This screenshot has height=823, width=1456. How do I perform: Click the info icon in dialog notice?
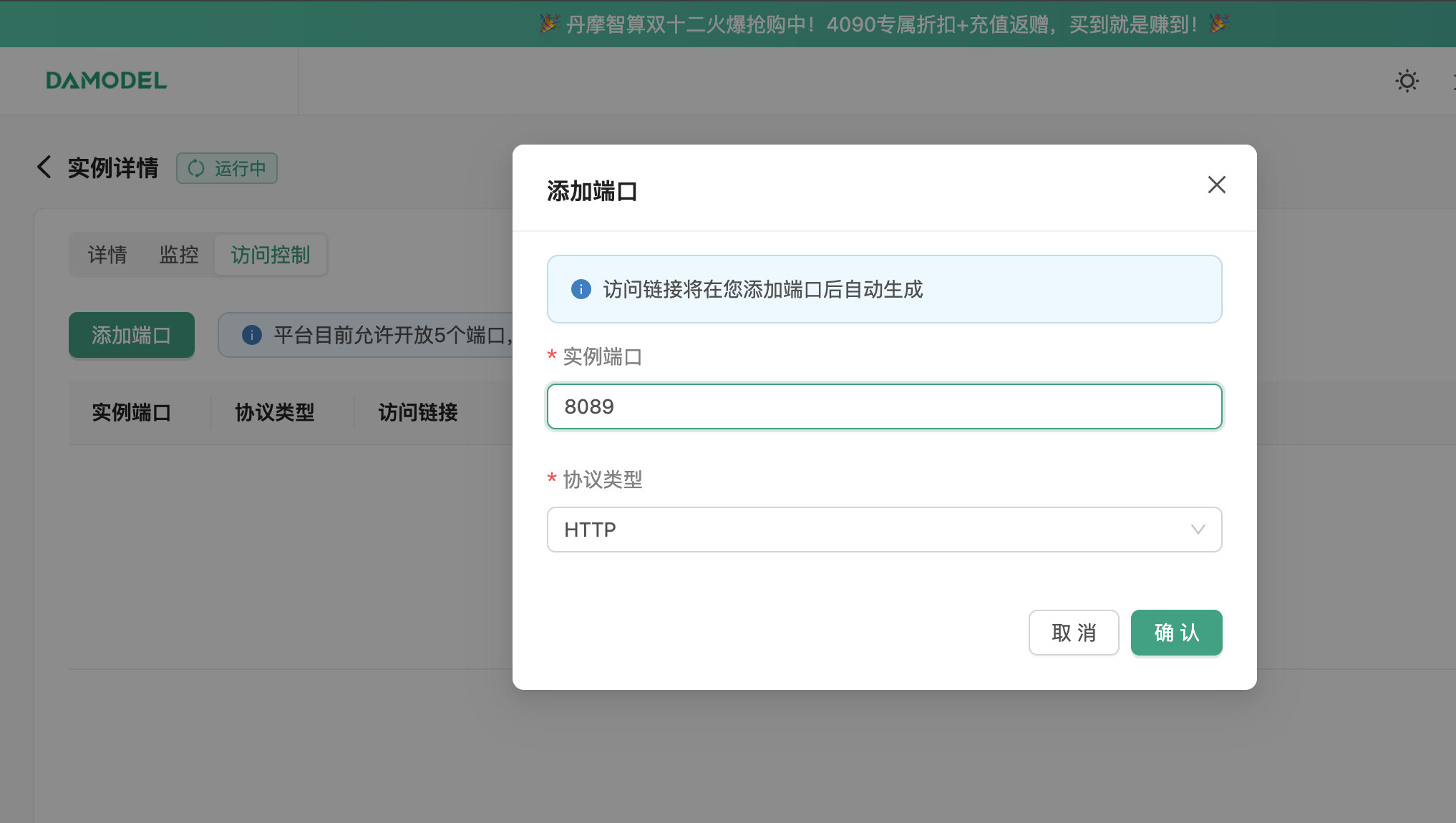(x=581, y=289)
